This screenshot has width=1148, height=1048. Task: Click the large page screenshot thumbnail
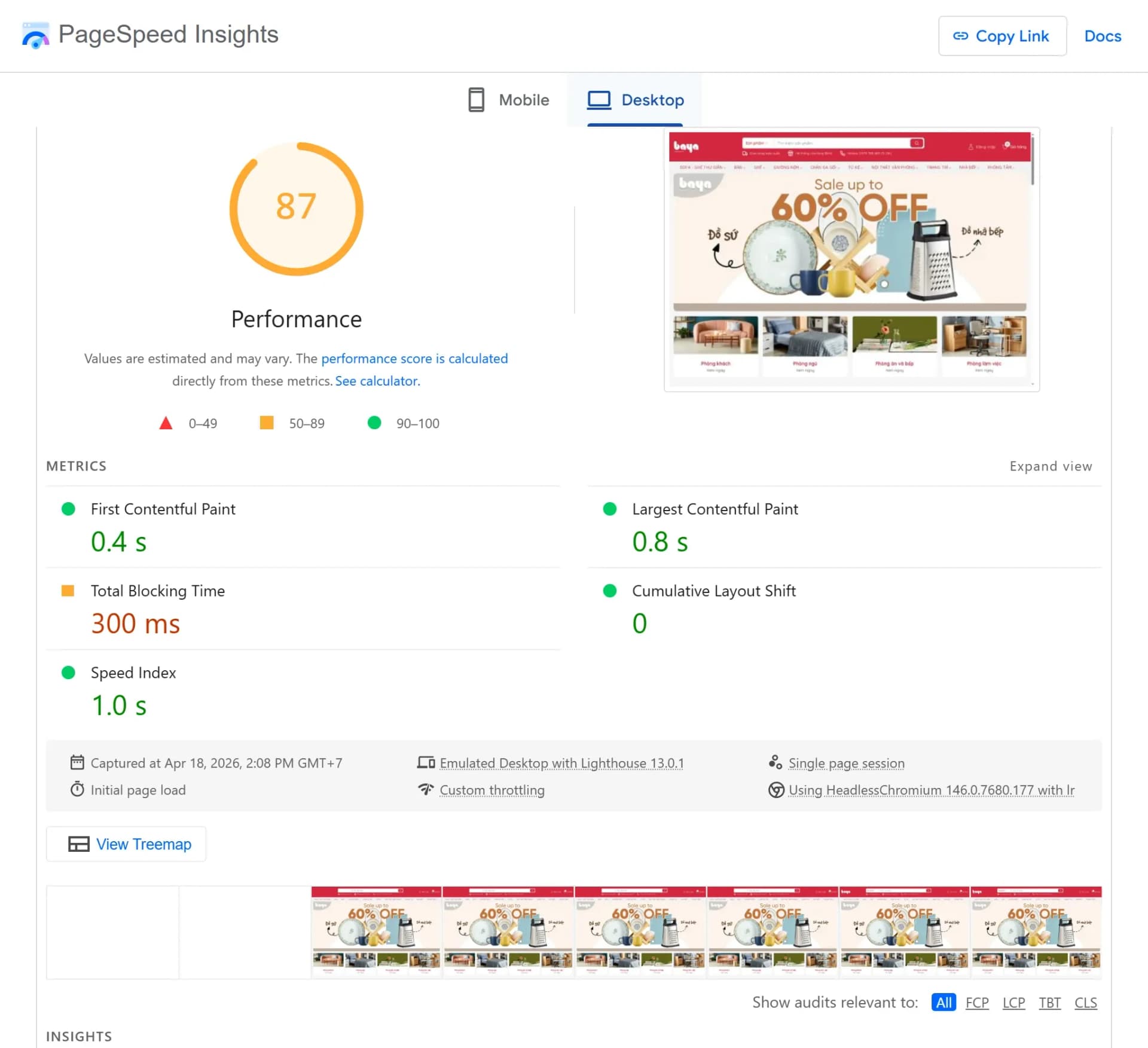click(x=851, y=259)
